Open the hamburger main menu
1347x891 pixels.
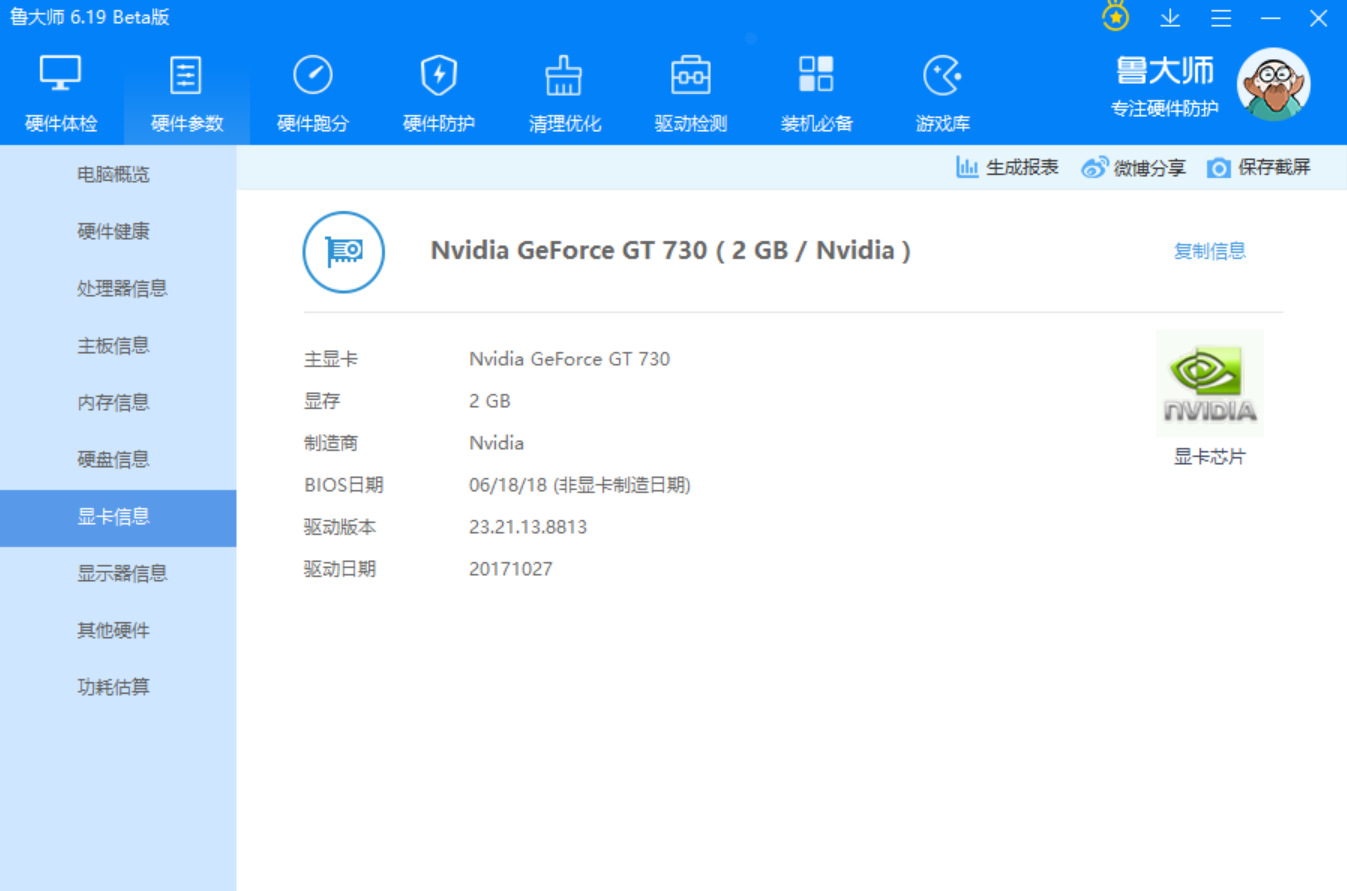point(1221,18)
